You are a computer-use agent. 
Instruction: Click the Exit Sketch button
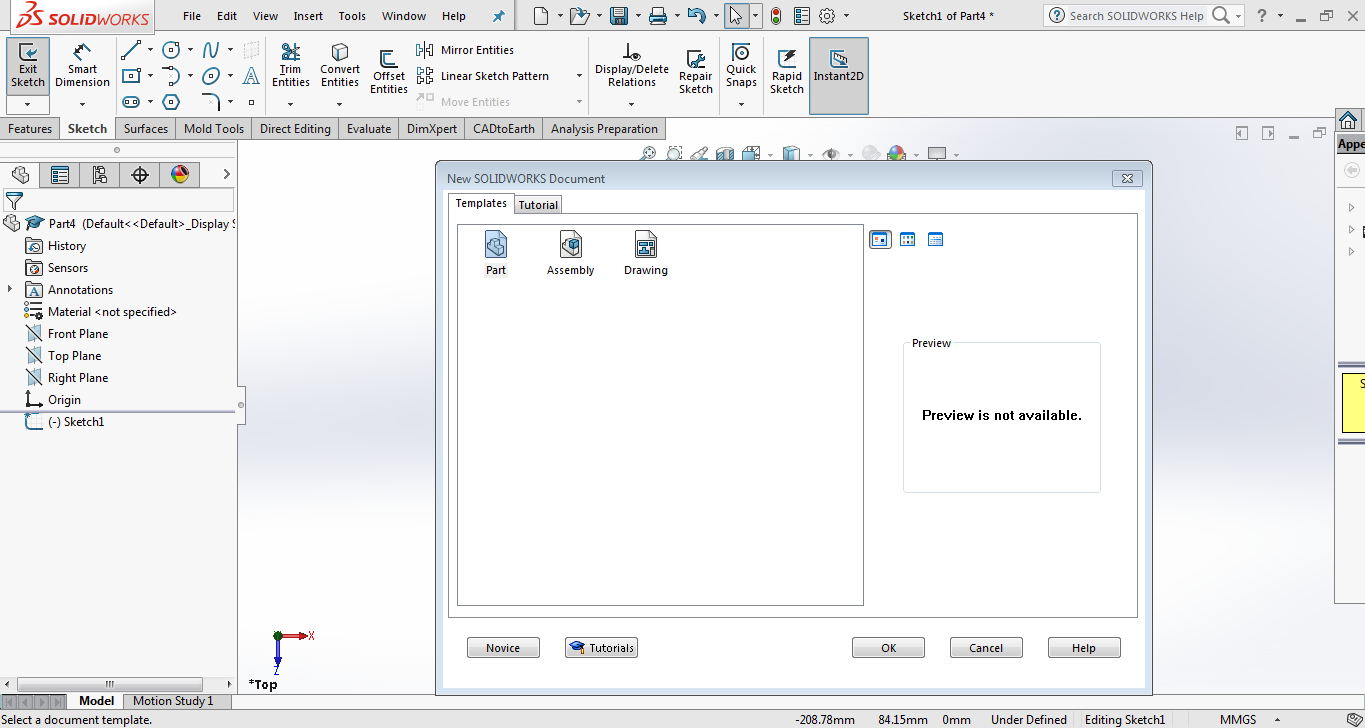28,65
